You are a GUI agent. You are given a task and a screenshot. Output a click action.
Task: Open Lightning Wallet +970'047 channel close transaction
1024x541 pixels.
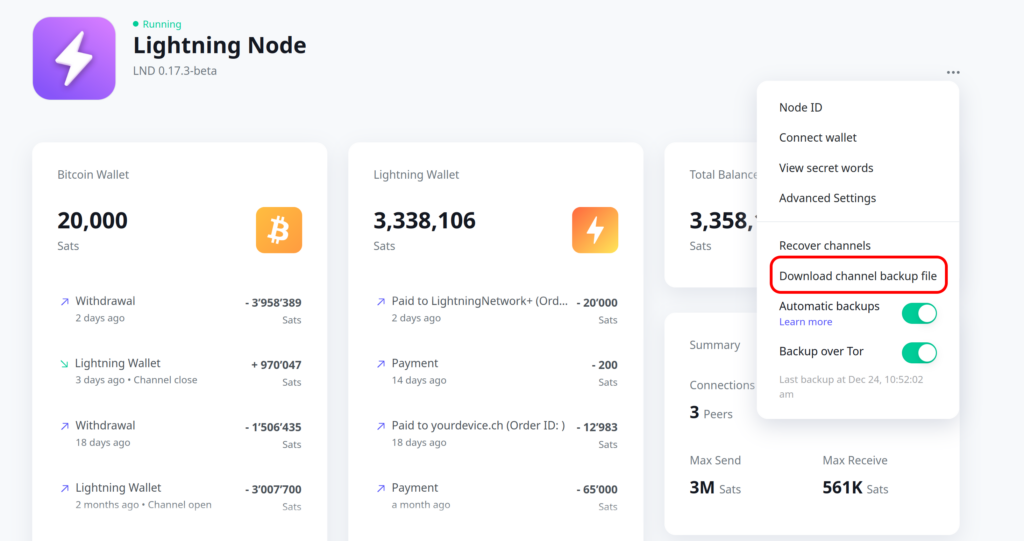click(180, 372)
